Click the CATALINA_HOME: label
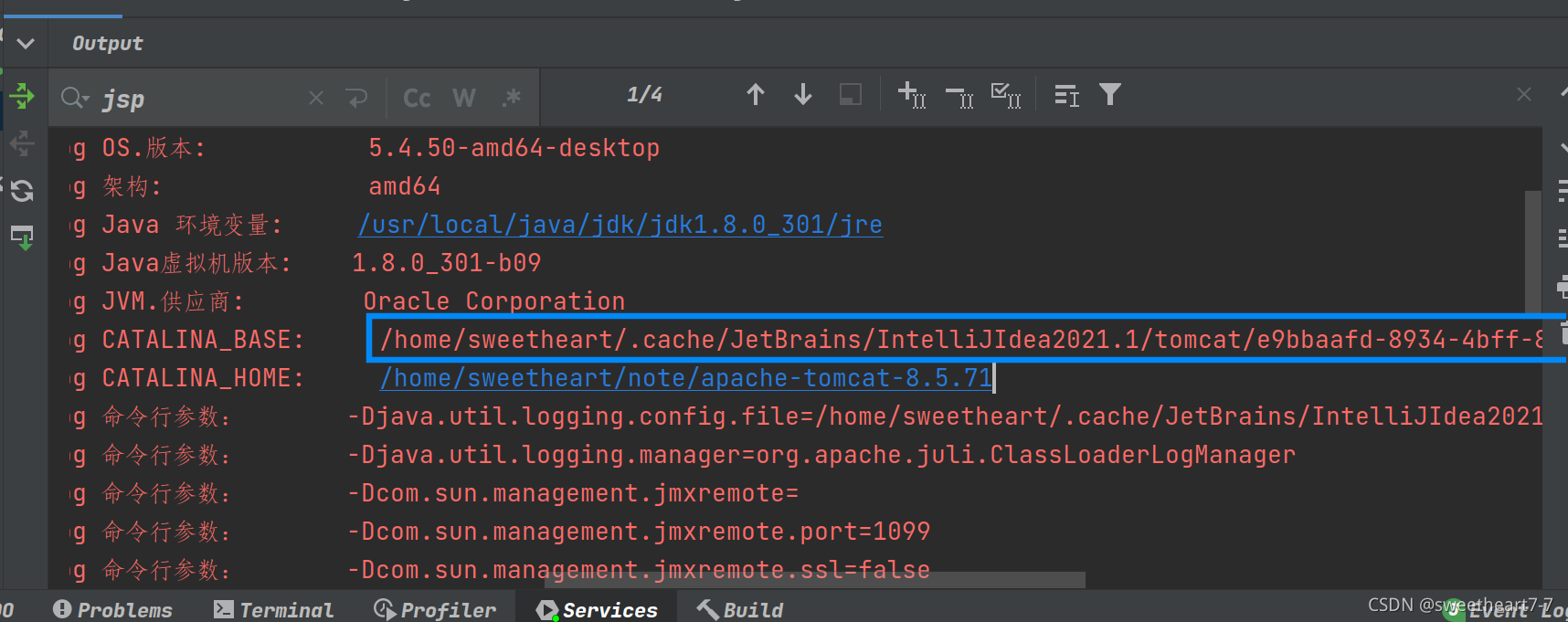This screenshot has height=622, width=1568. point(203,378)
